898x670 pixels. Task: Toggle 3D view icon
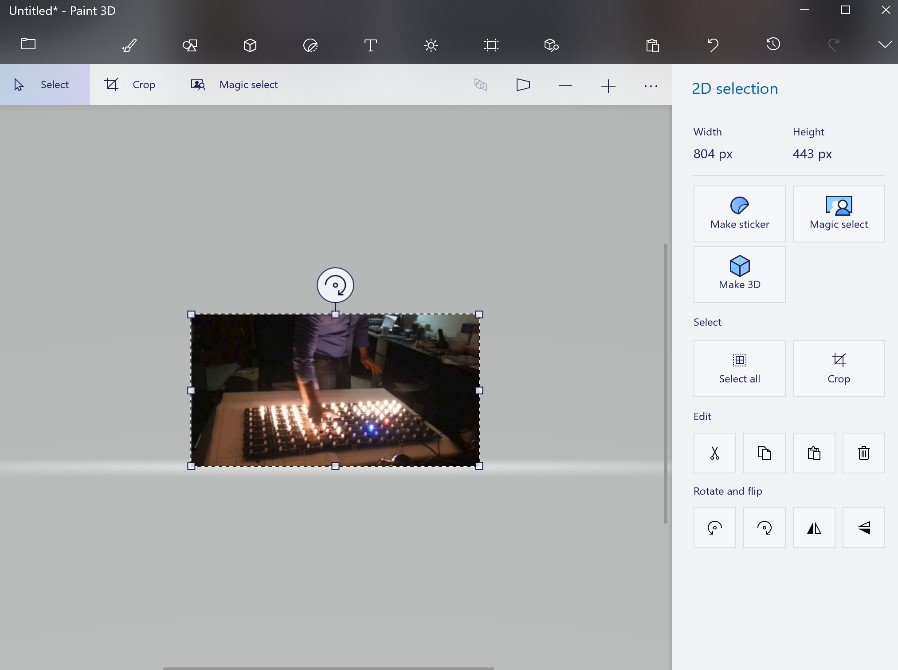click(x=480, y=85)
